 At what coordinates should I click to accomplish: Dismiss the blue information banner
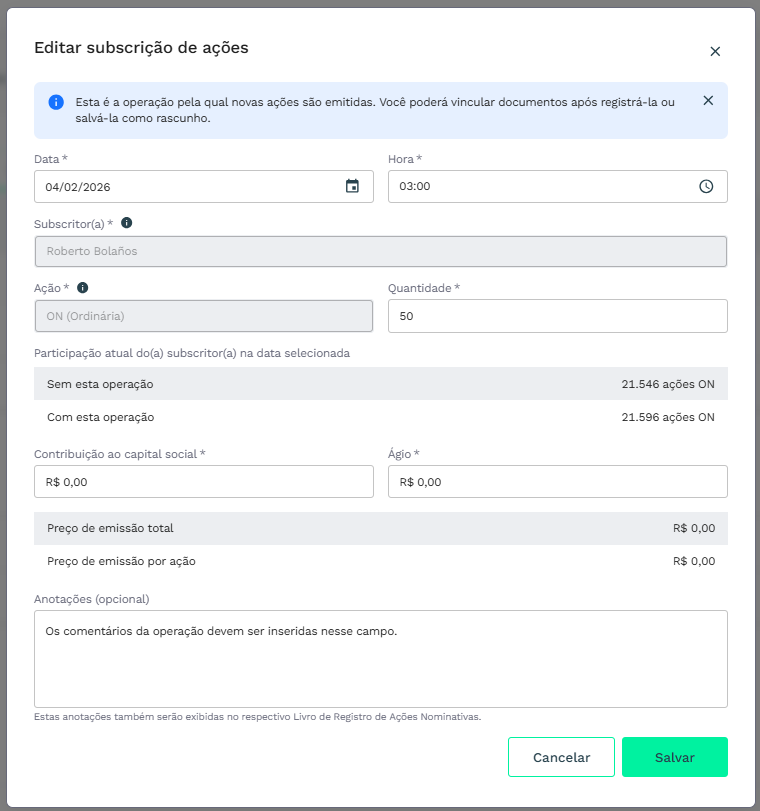(708, 101)
